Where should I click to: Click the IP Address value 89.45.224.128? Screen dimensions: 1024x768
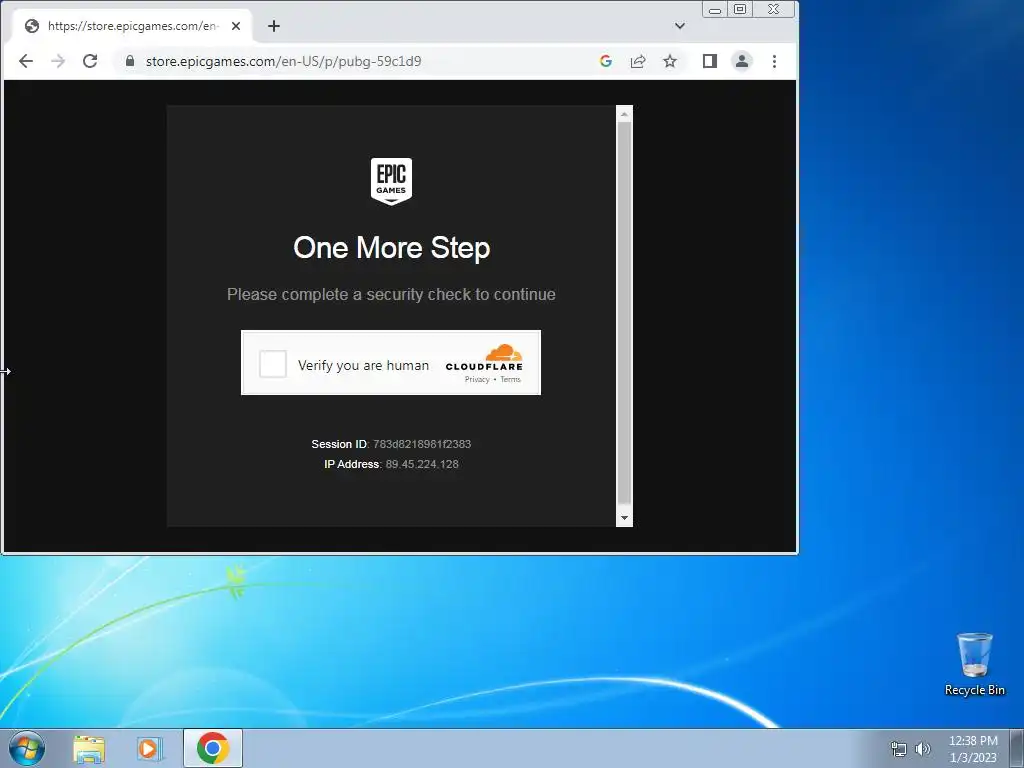point(422,464)
